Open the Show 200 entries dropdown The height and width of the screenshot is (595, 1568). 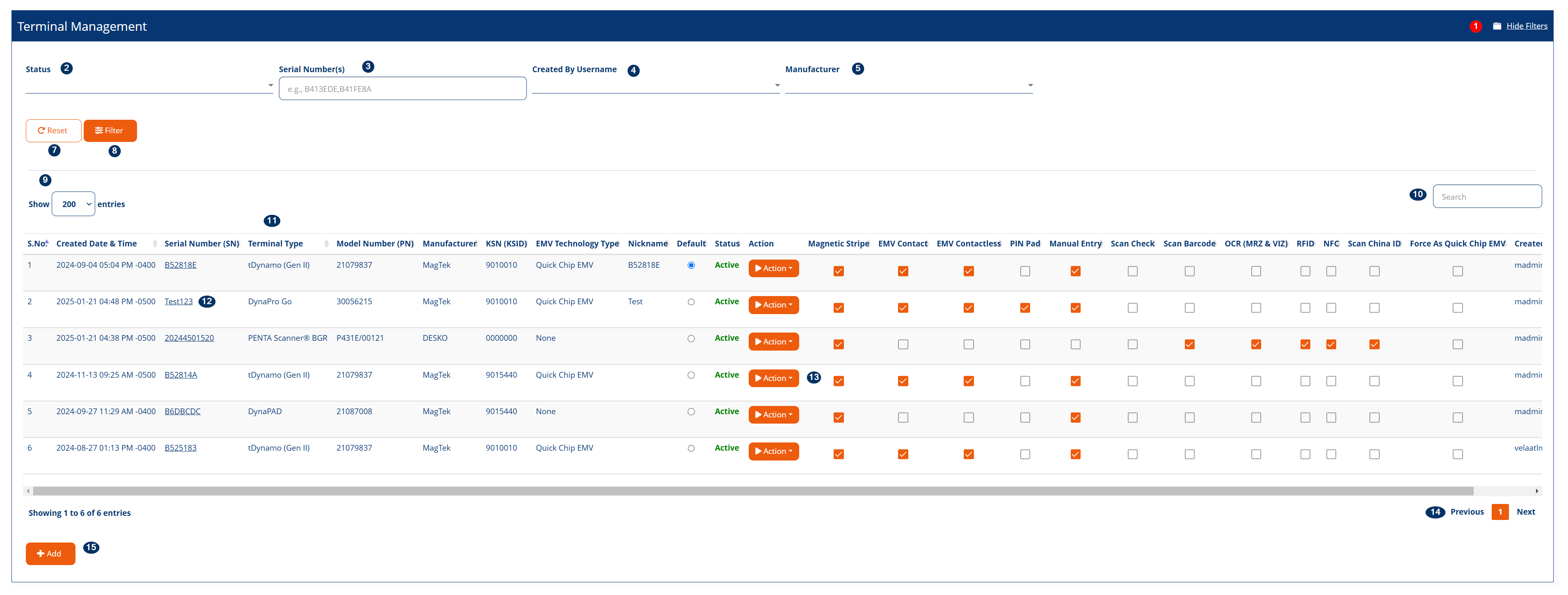(x=73, y=204)
